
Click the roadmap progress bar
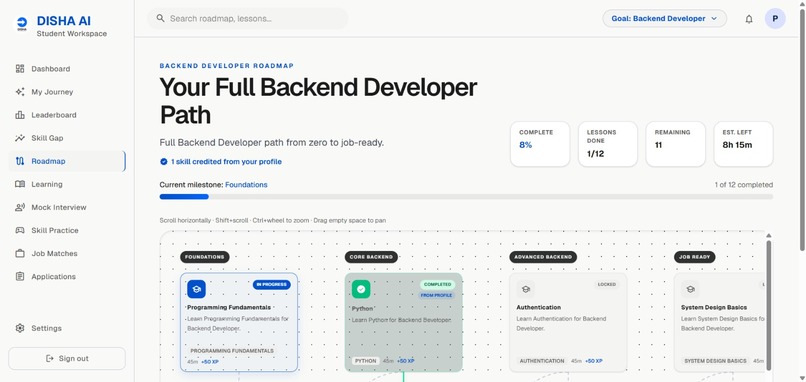click(466, 196)
